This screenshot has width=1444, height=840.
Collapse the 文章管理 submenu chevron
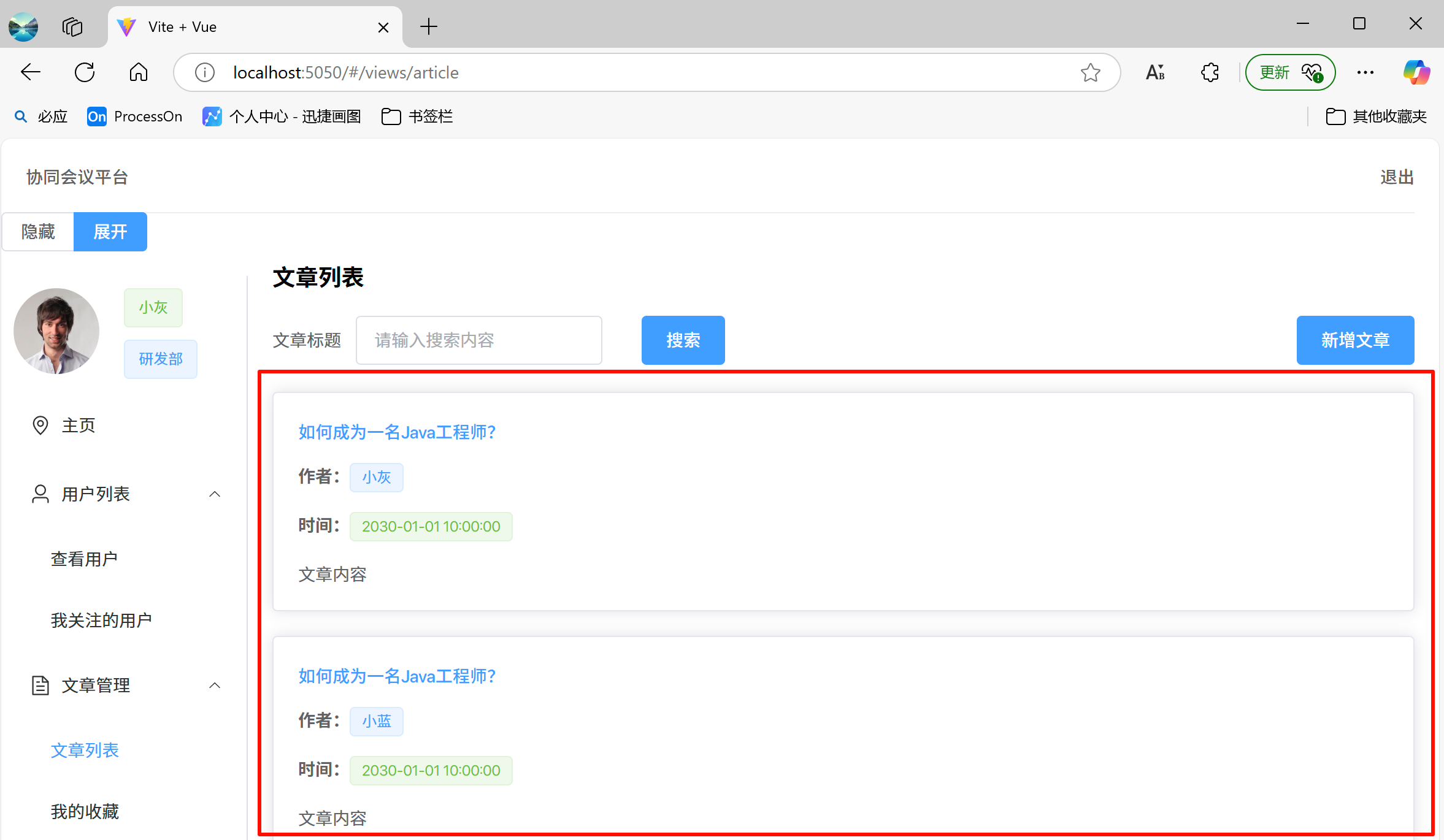tap(215, 685)
